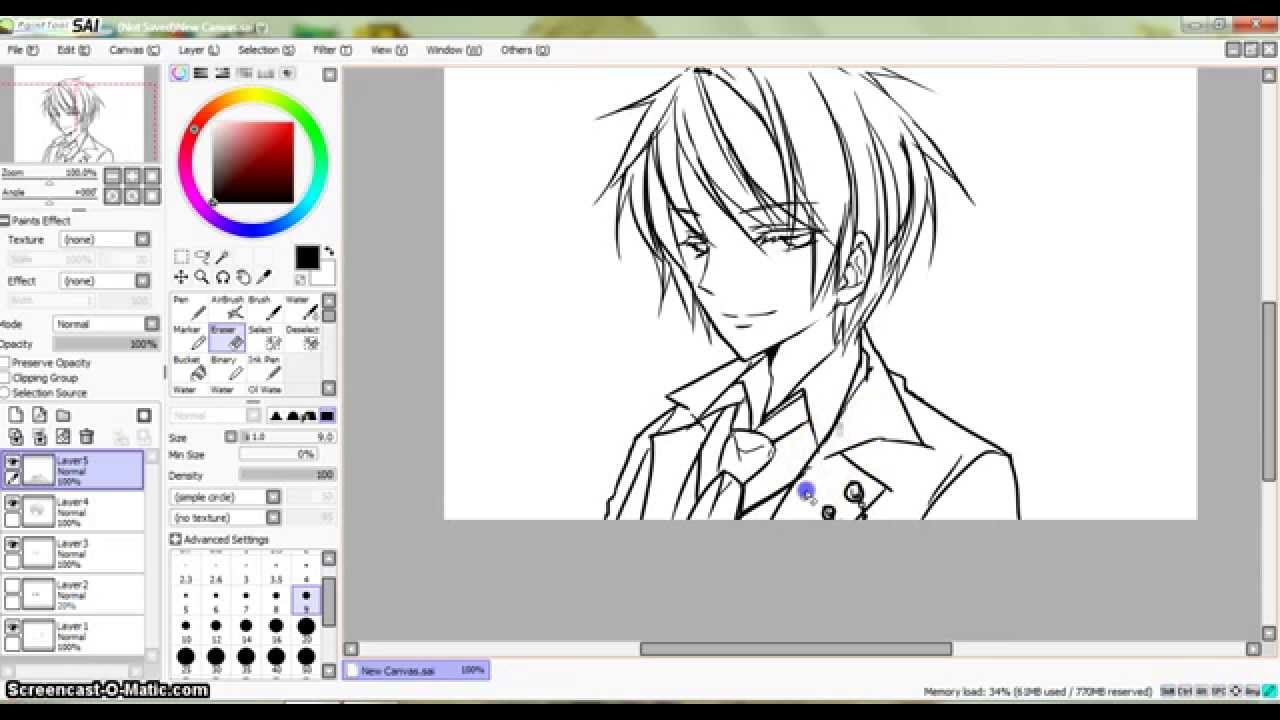Open the Layer menu
This screenshot has height=720, width=1280.
coord(199,50)
